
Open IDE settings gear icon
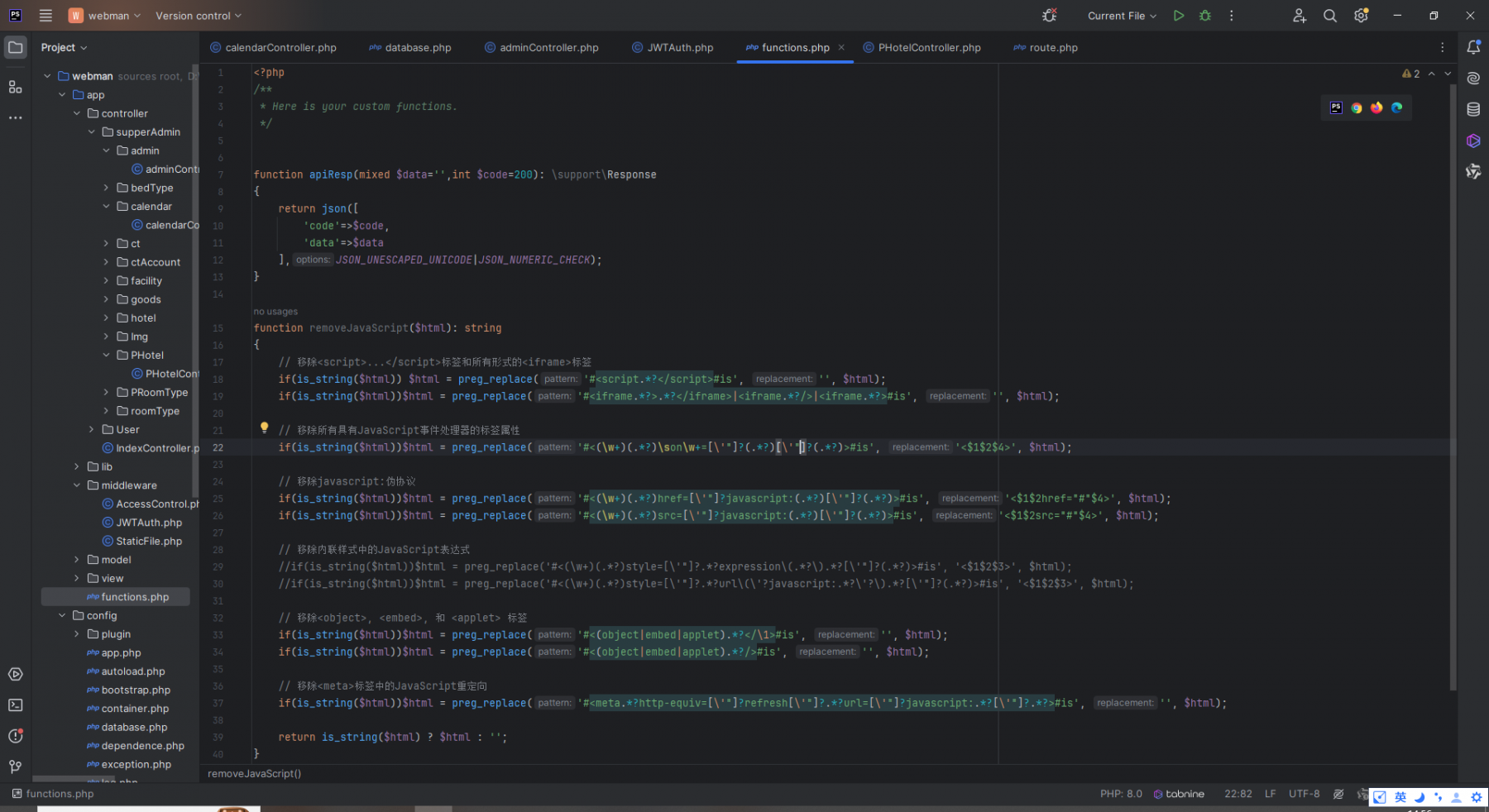point(1361,16)
